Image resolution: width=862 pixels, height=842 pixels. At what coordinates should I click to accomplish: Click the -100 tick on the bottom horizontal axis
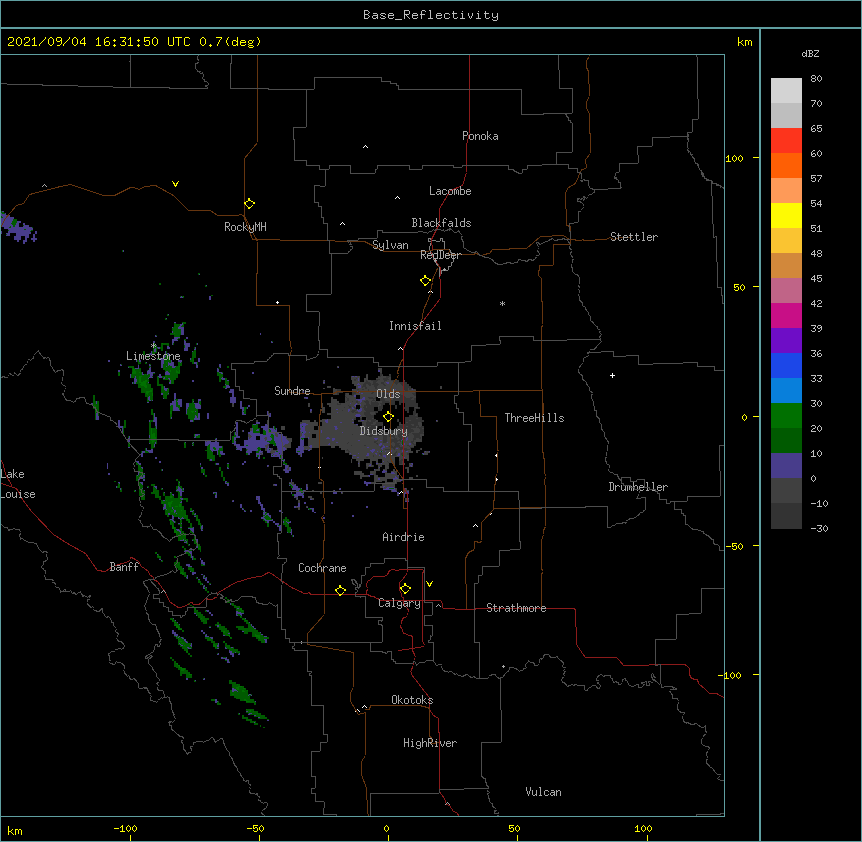click(x=125, y=828)
